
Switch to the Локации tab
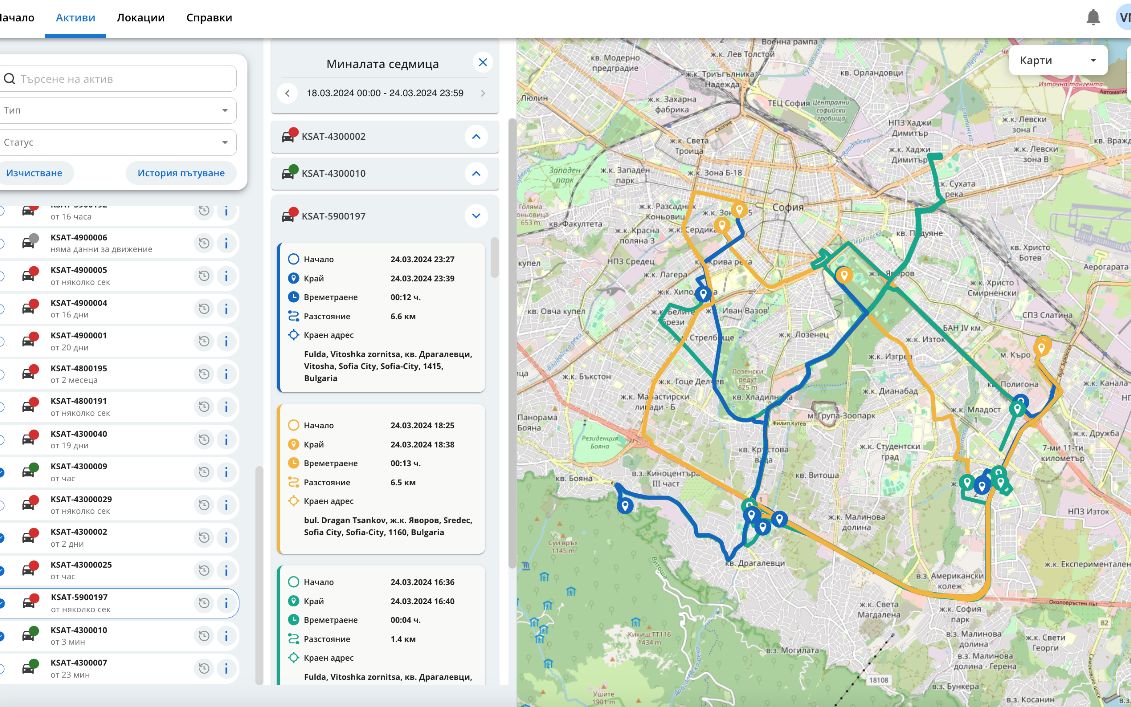click(141, 17)
